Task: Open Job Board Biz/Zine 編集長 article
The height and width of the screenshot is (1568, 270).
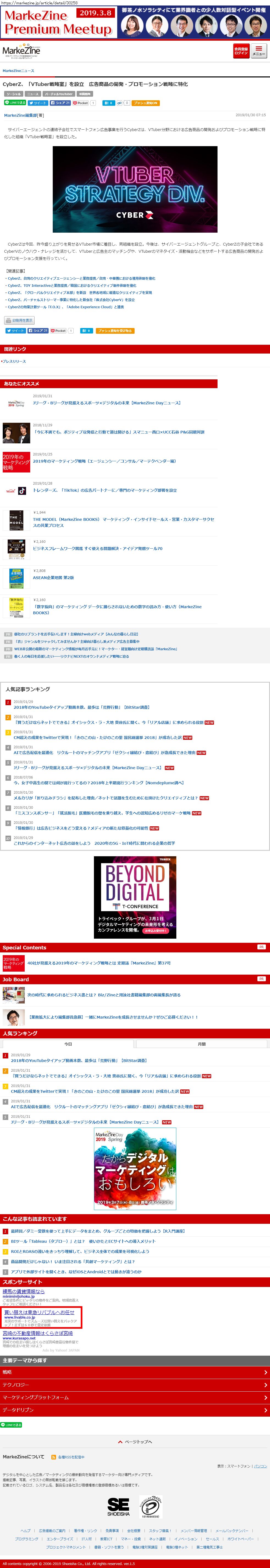Action: point(104,995)
